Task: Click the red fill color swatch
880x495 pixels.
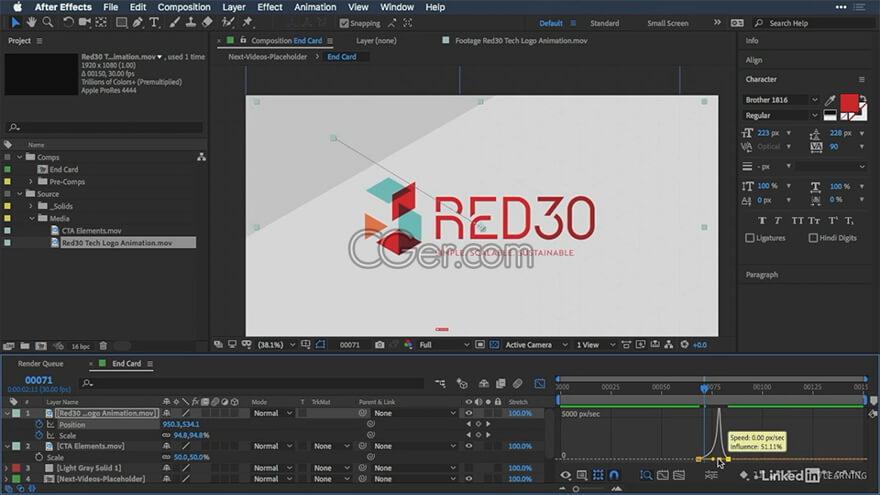Action: point(849,103)
